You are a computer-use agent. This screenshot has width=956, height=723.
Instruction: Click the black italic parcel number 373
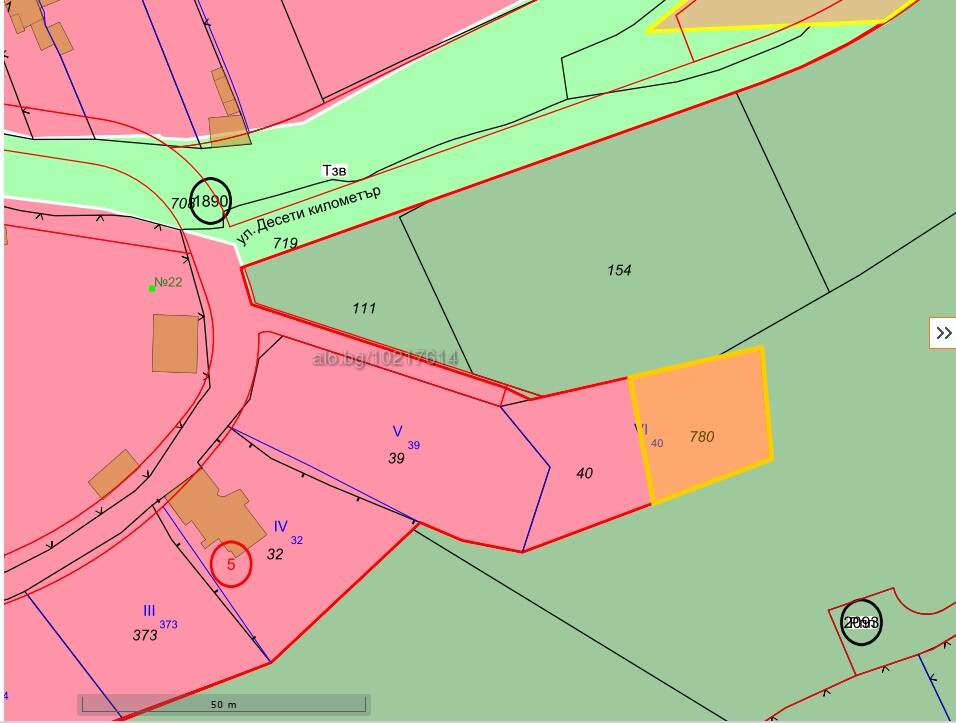point(145,635)
